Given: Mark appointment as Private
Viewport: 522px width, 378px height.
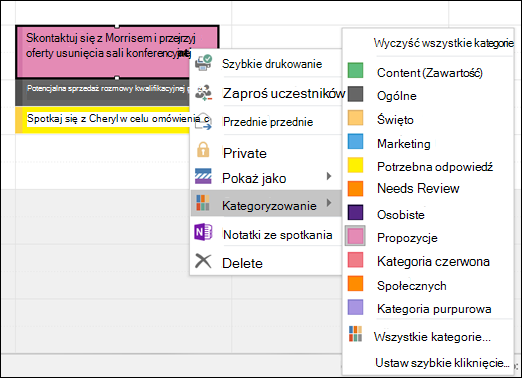Looking at the screenshot, I should 266,153.
